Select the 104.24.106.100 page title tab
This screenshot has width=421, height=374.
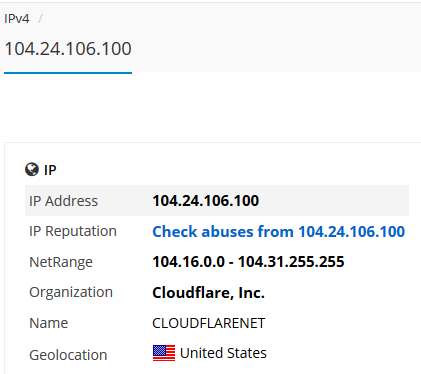click(x=68, y=49)
